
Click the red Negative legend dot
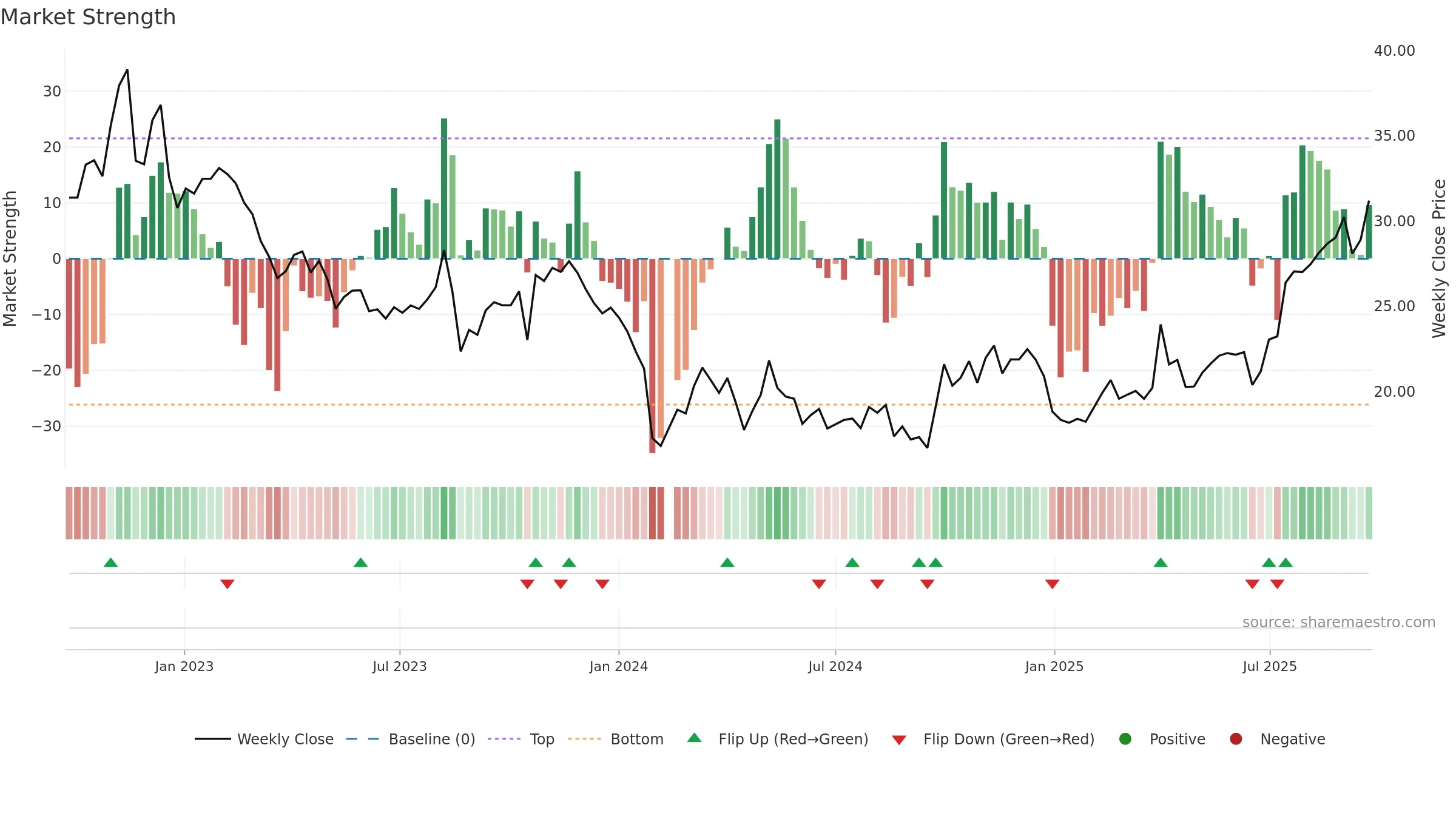point(1236,739)
